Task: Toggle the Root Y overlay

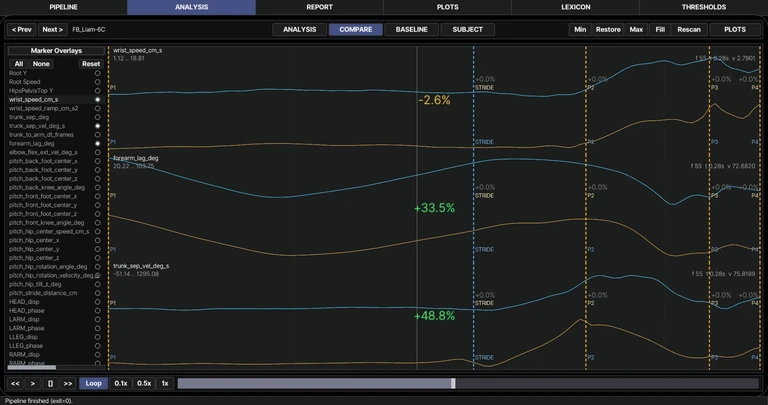Action: coord(97,73)
